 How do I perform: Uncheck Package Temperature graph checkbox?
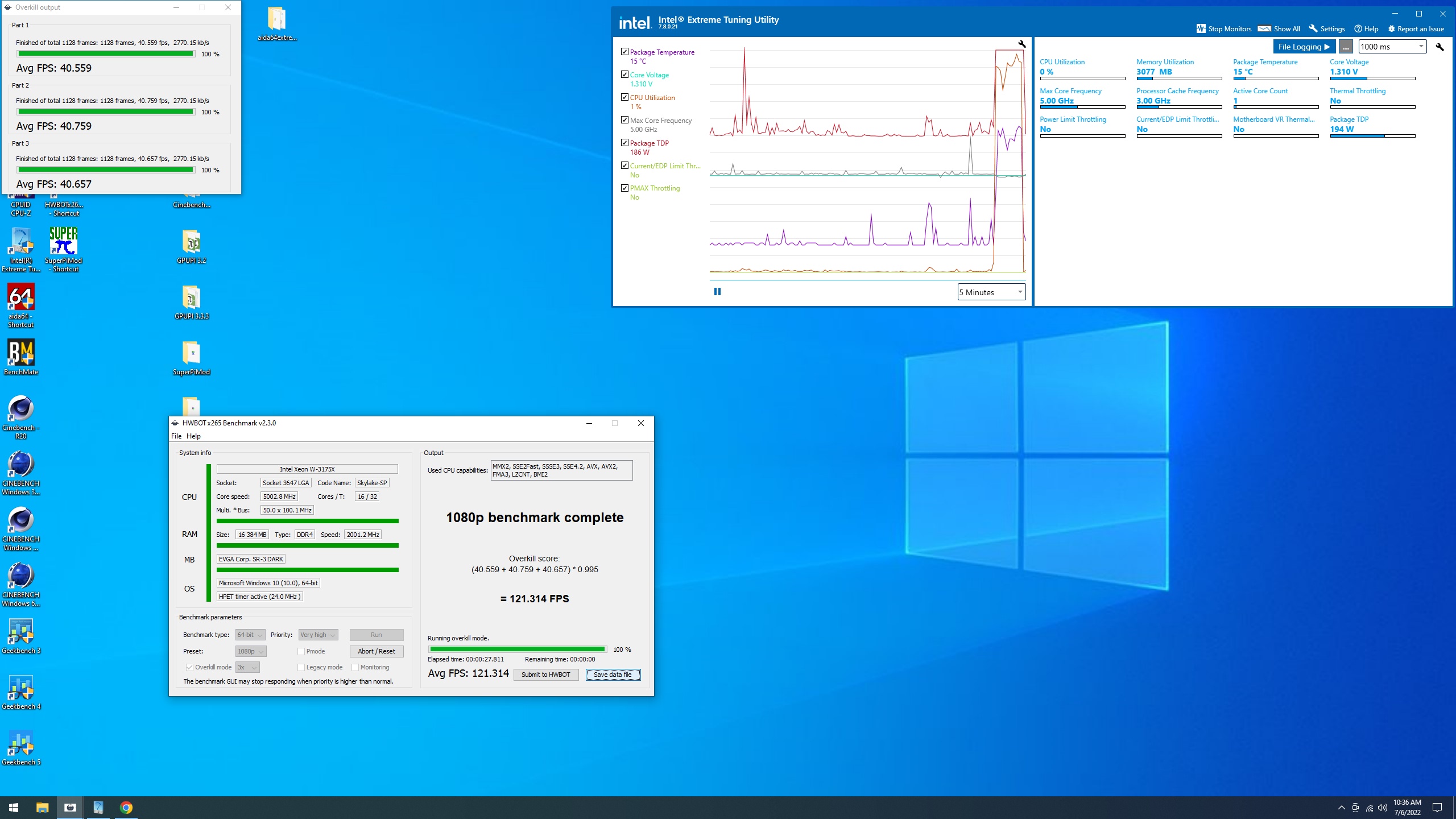tap(624, 52)
